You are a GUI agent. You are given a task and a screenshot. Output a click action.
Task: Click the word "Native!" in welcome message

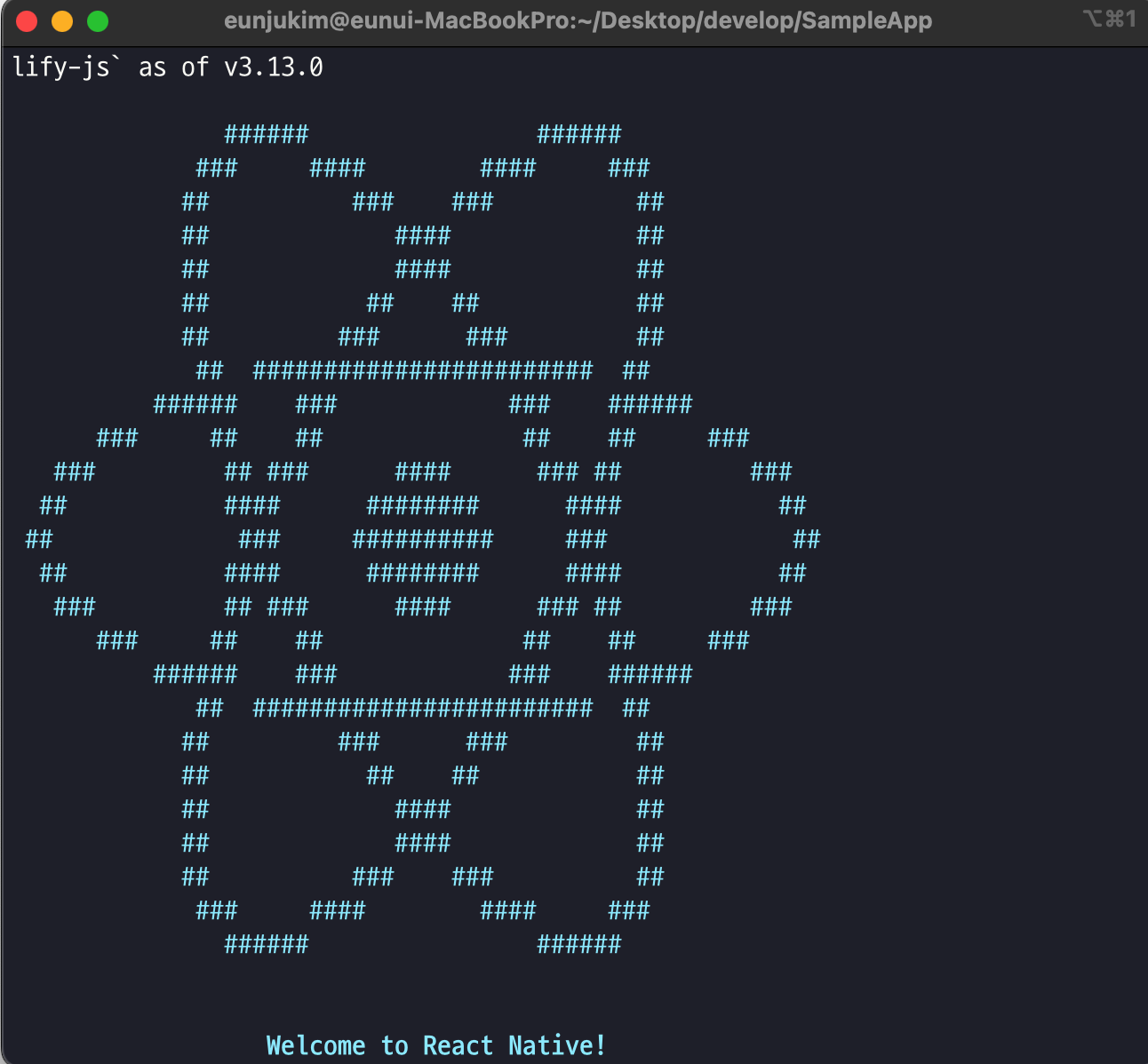(x=557, y=1045)
